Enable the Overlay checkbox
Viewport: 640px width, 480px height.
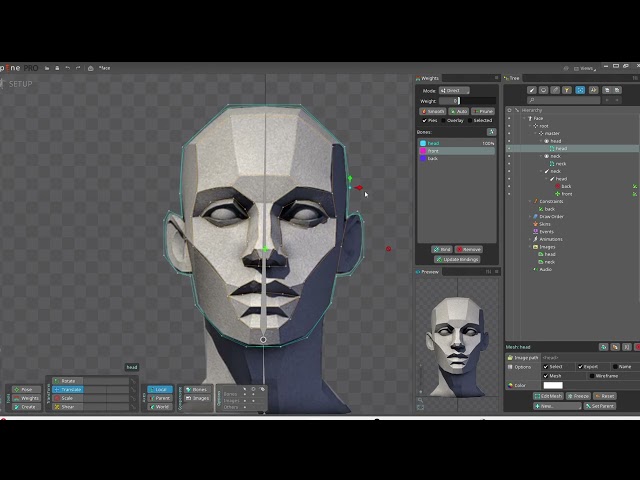click(x=444, y=120)
